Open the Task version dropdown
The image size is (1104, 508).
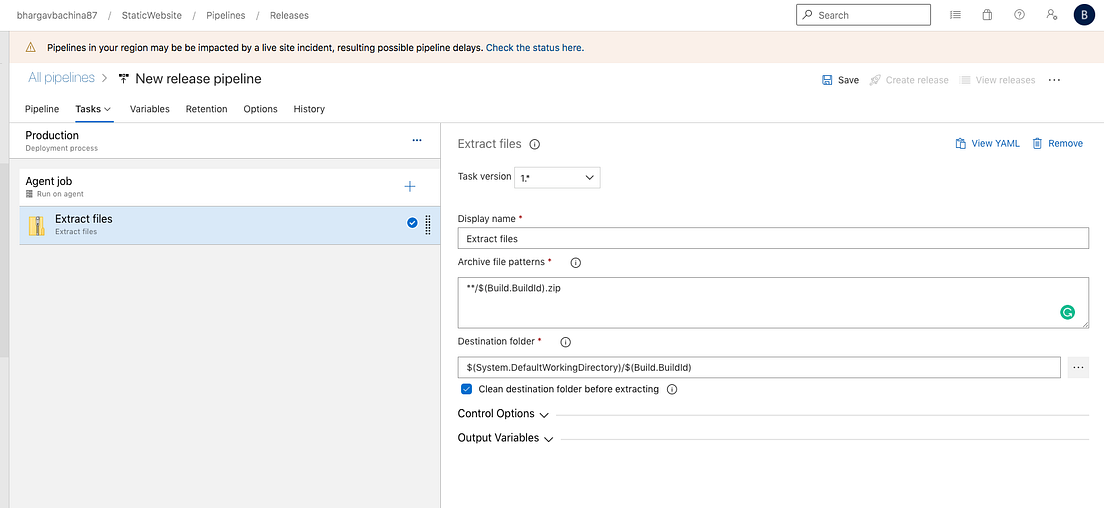click(x=557, y=177)
